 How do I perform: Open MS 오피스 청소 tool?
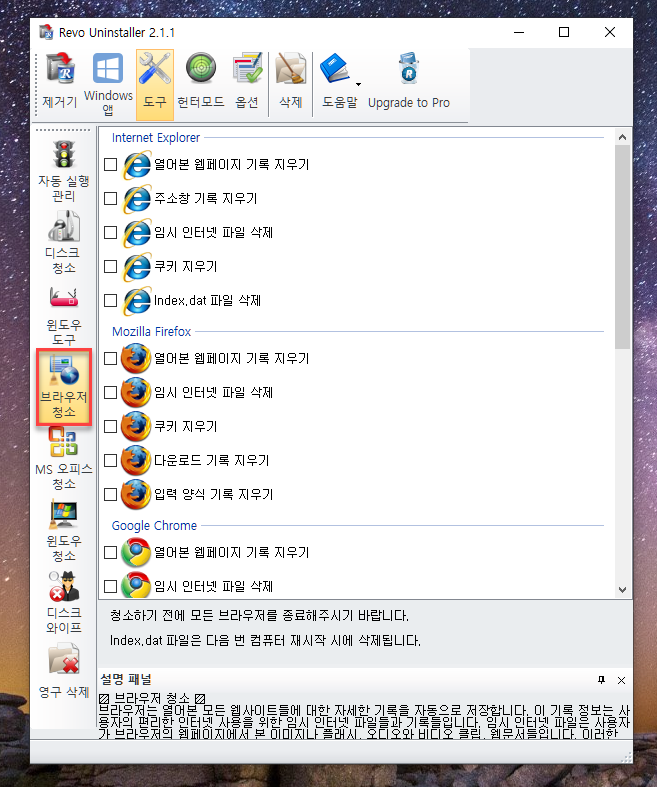pyautogui.click(x=64, y=459)
